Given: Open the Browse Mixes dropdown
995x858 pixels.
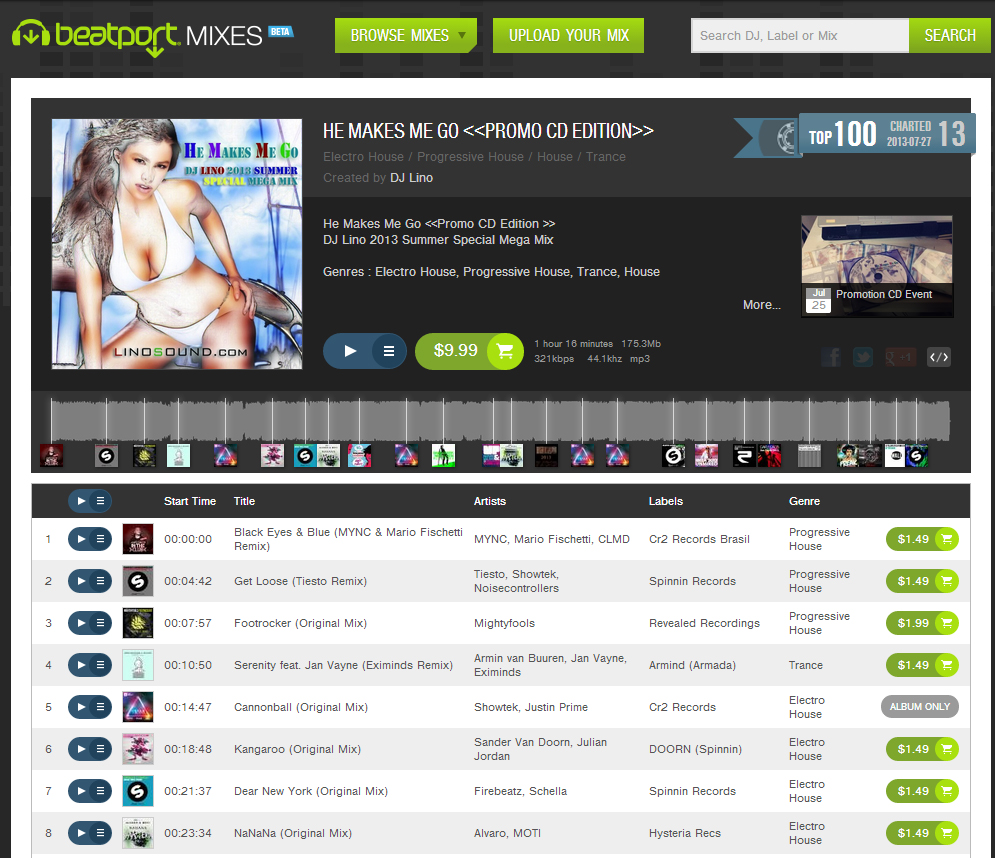Looking at the screenshot, I should [x=406, y=36].
